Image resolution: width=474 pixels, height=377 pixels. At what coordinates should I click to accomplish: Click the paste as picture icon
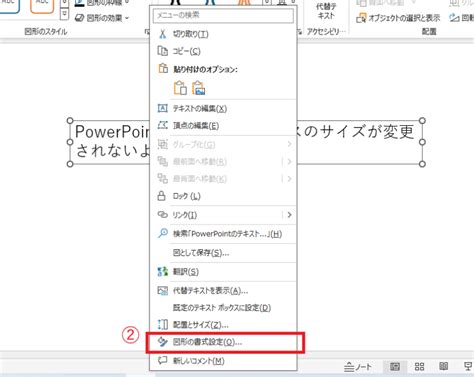click(x=199, y=88)
